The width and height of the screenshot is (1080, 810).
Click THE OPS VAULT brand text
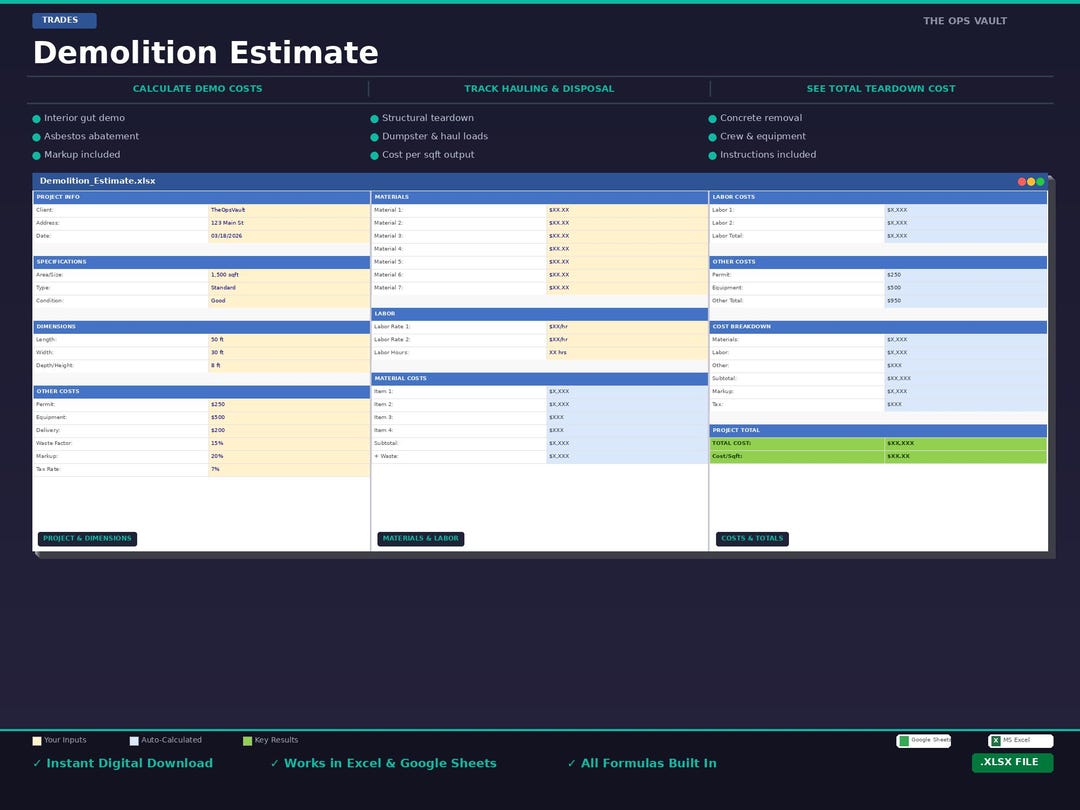tap(965, 21)
